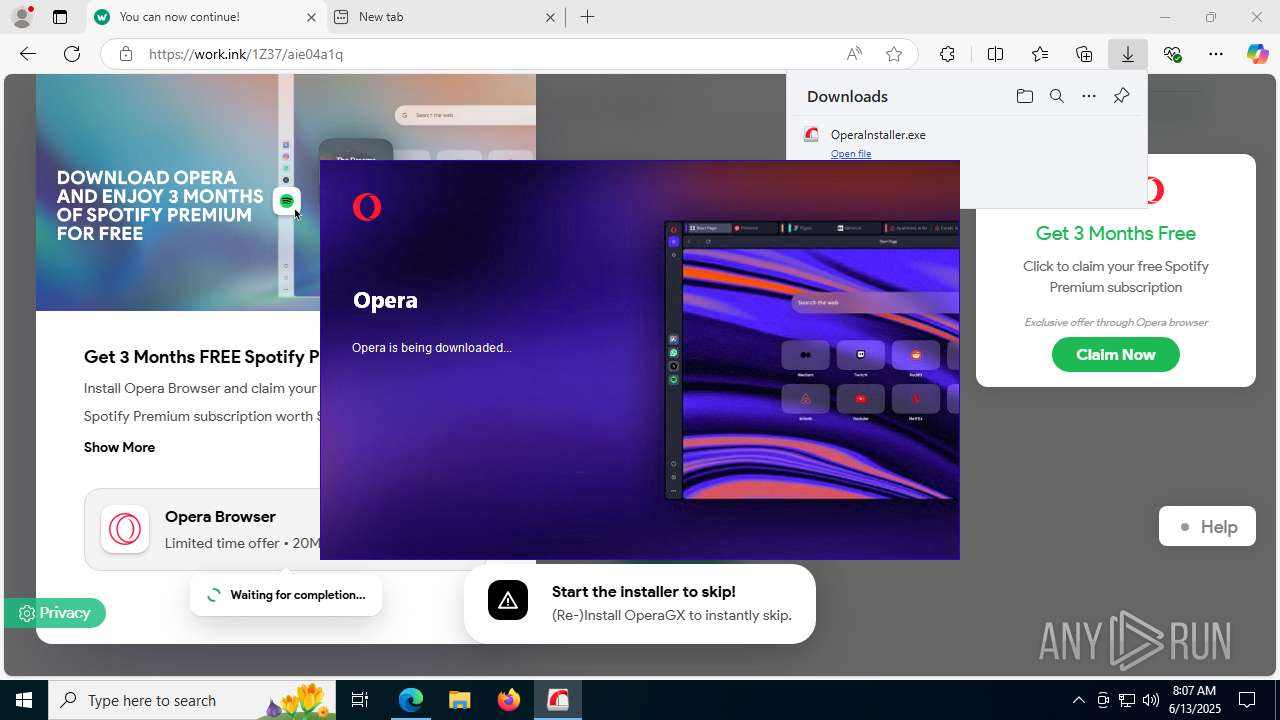The width and height of the screenshot is (1280, 720).
Task: Click the Help button
Action: [x=1207, y=527]
